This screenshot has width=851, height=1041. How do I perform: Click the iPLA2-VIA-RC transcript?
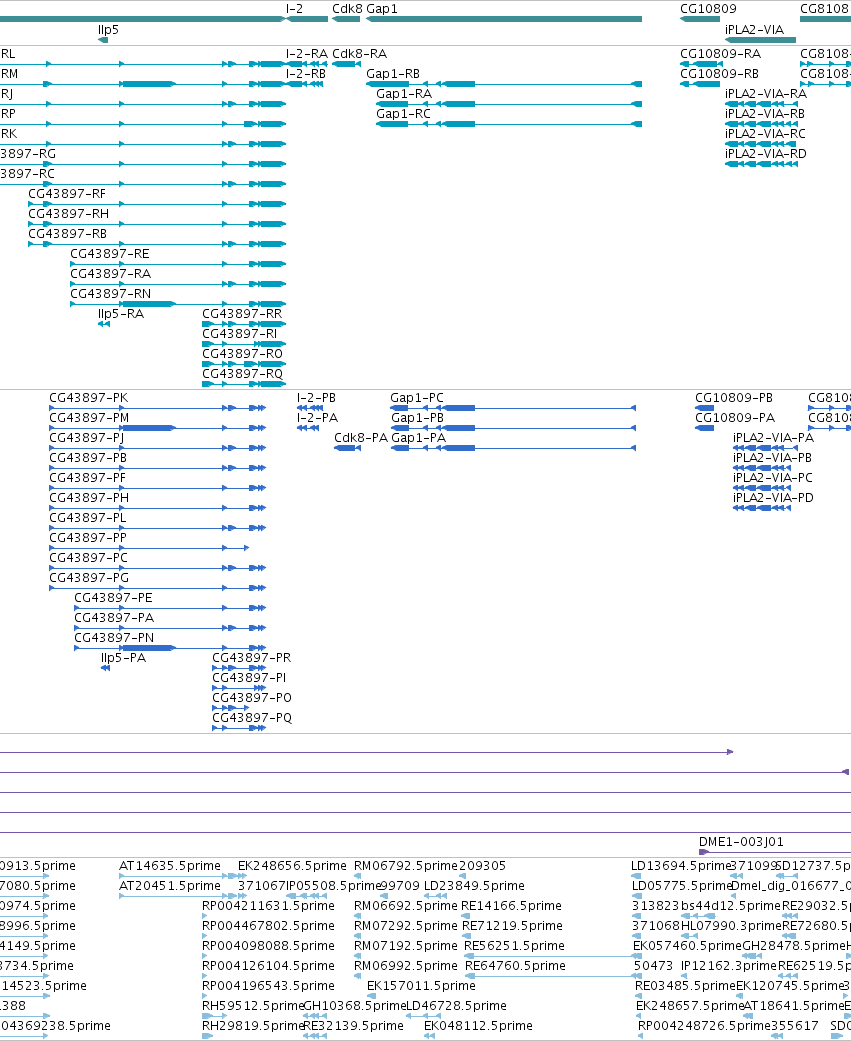click(760, 144)
